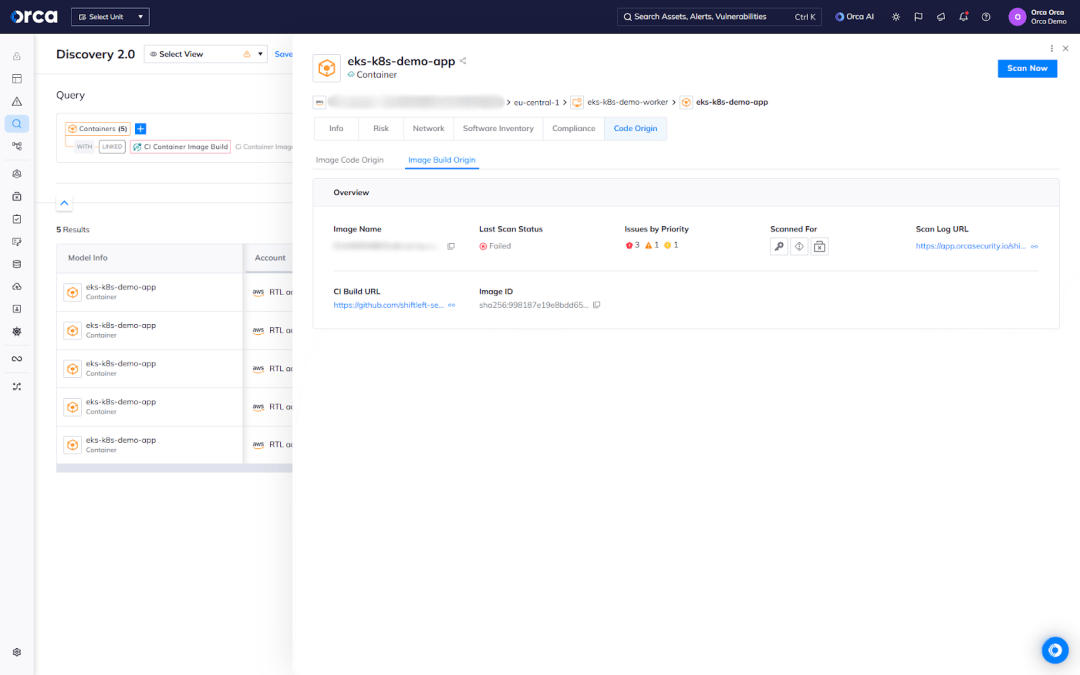The width and height of the screenshot is (1080, 675).
Task: Click the '5 Results' count text
Action: (73, 229)
